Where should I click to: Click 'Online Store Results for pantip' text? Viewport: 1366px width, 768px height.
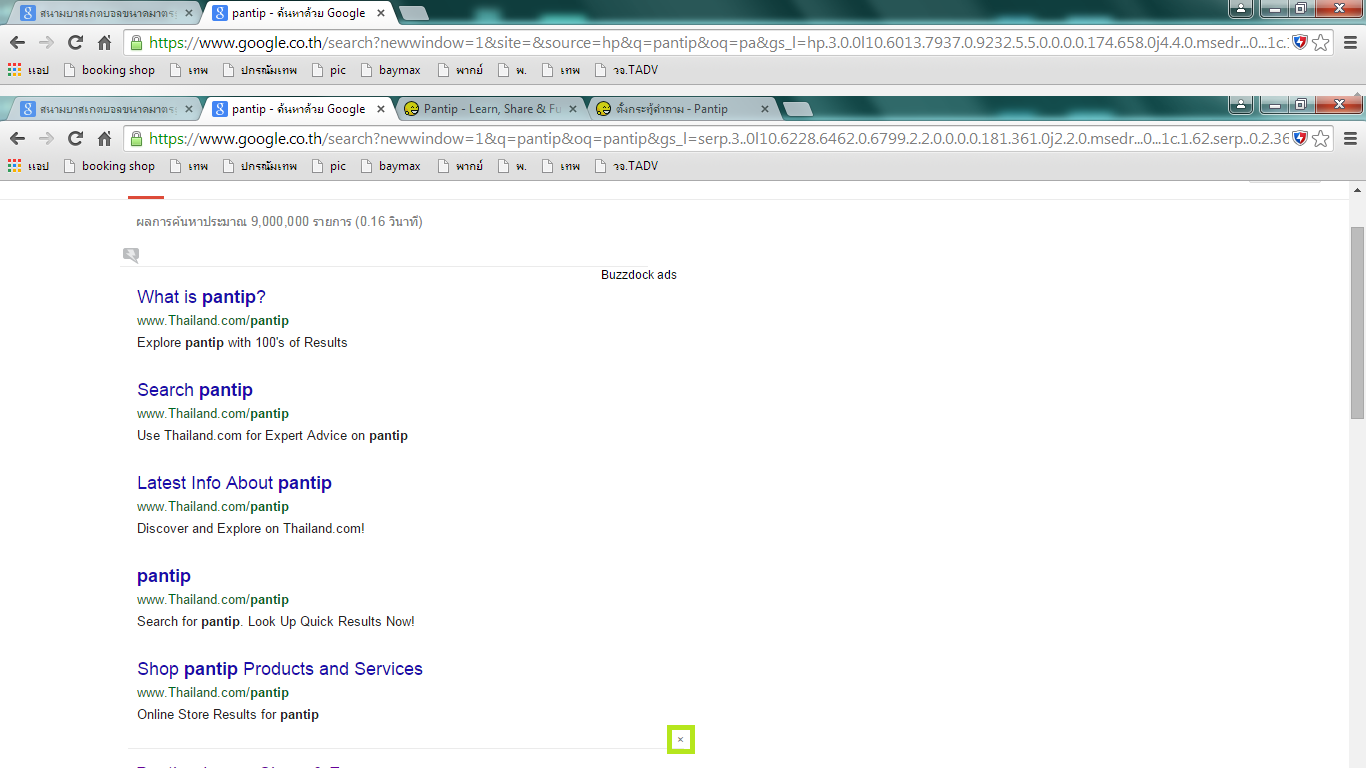point(228,715)
